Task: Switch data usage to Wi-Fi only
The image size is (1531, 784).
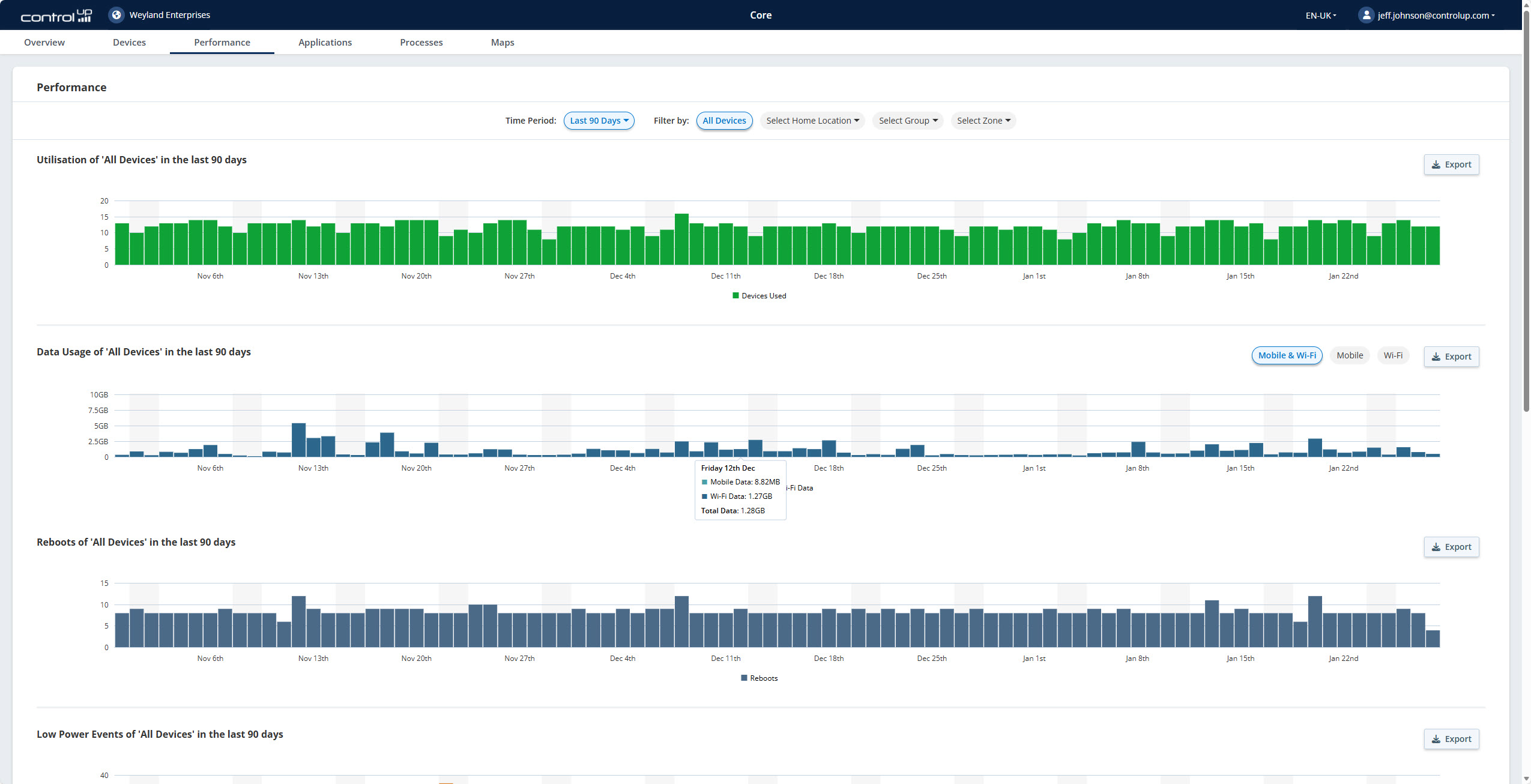Action: pos(1392,355)
